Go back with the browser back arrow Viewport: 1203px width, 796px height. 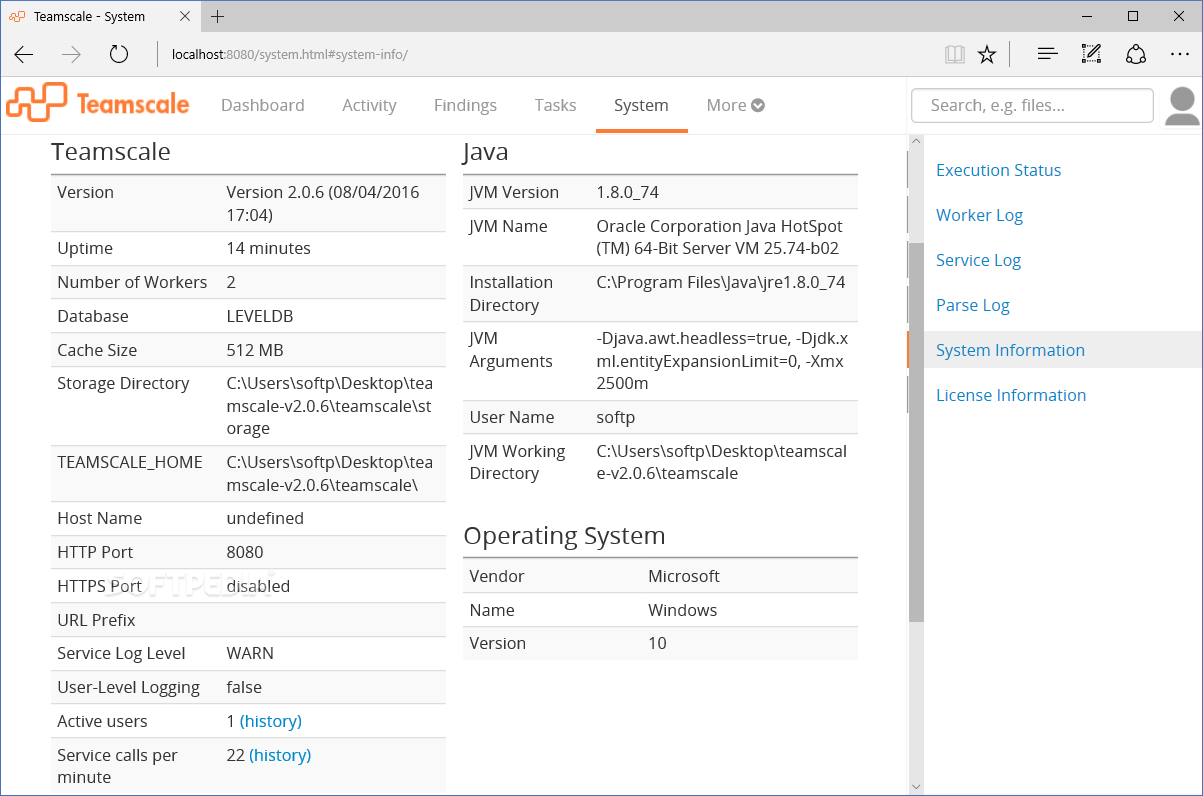click(x=24, y=55)
